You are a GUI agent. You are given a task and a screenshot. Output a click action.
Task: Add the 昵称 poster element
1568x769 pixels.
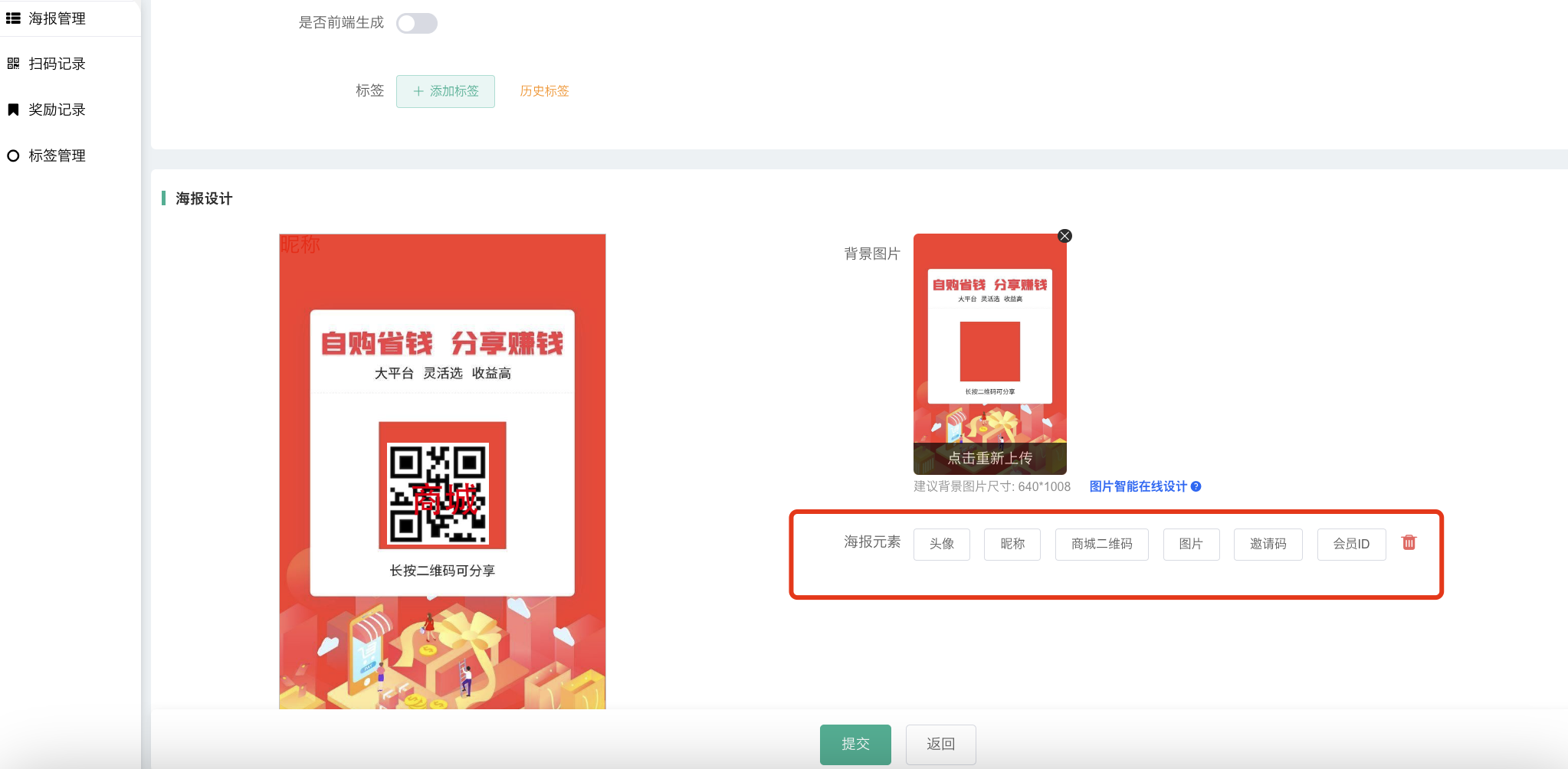coord(1012,544)
